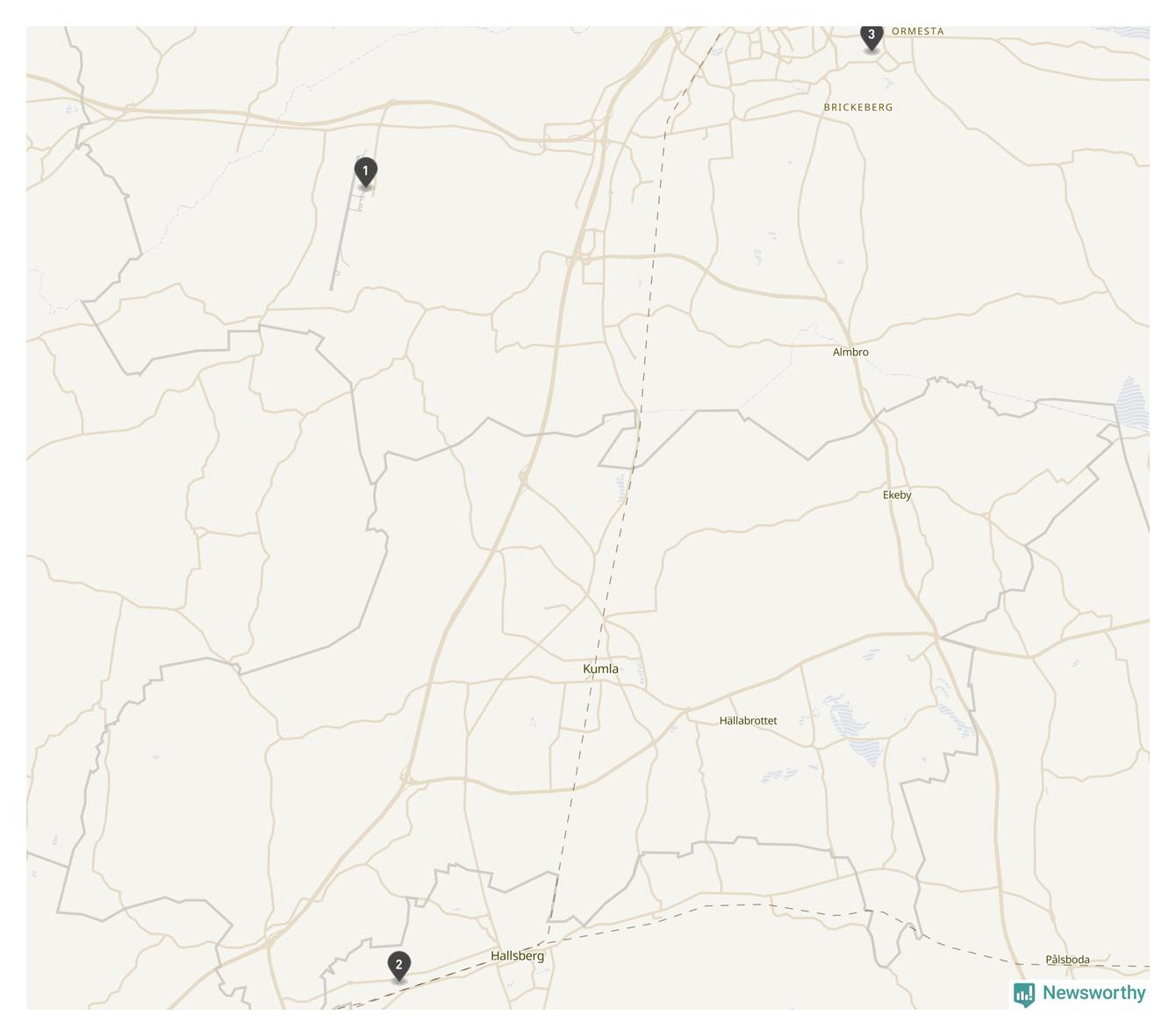Select the Ekeby place name
Screen dimensions: 1176x1036
tap(897, 495)
